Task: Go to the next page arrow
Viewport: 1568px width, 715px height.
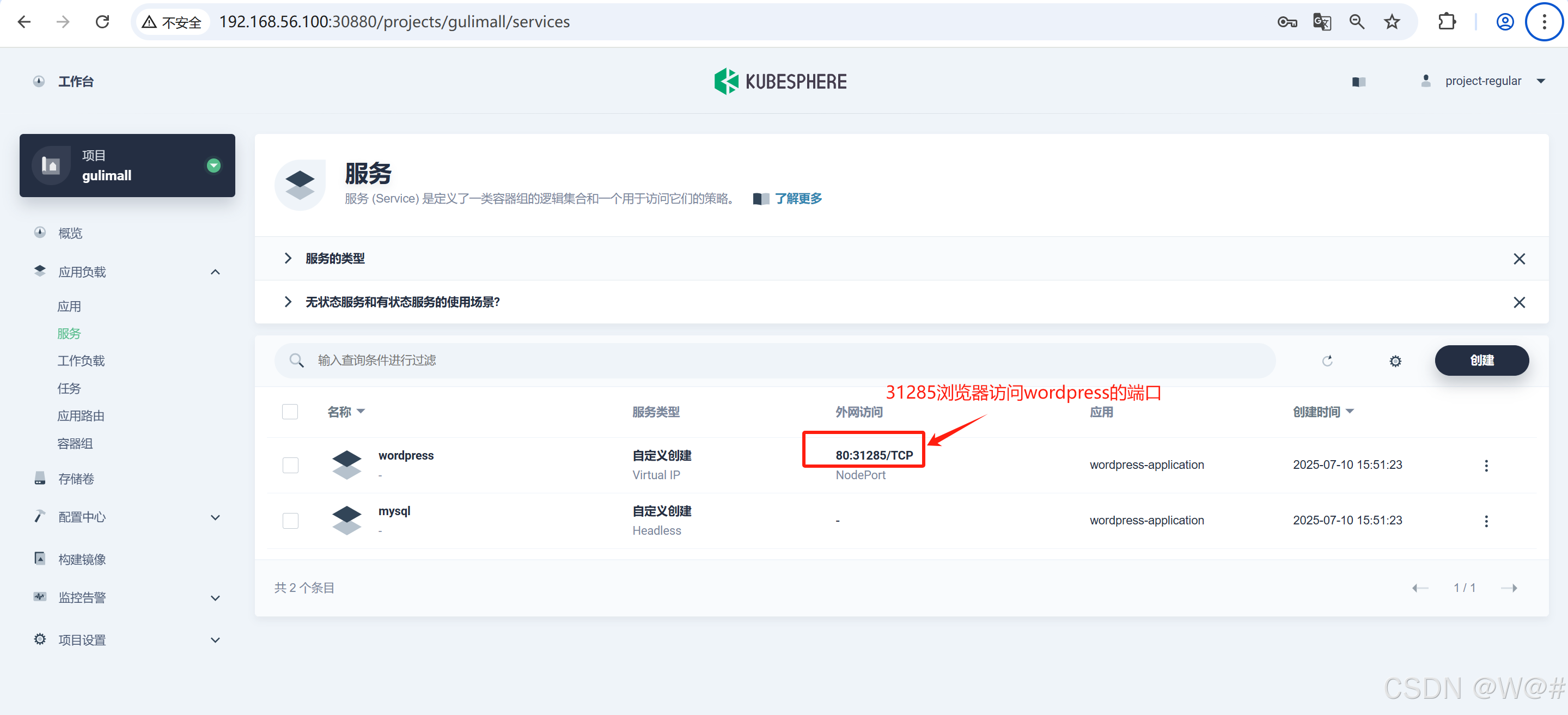Action: point(1508,588)
